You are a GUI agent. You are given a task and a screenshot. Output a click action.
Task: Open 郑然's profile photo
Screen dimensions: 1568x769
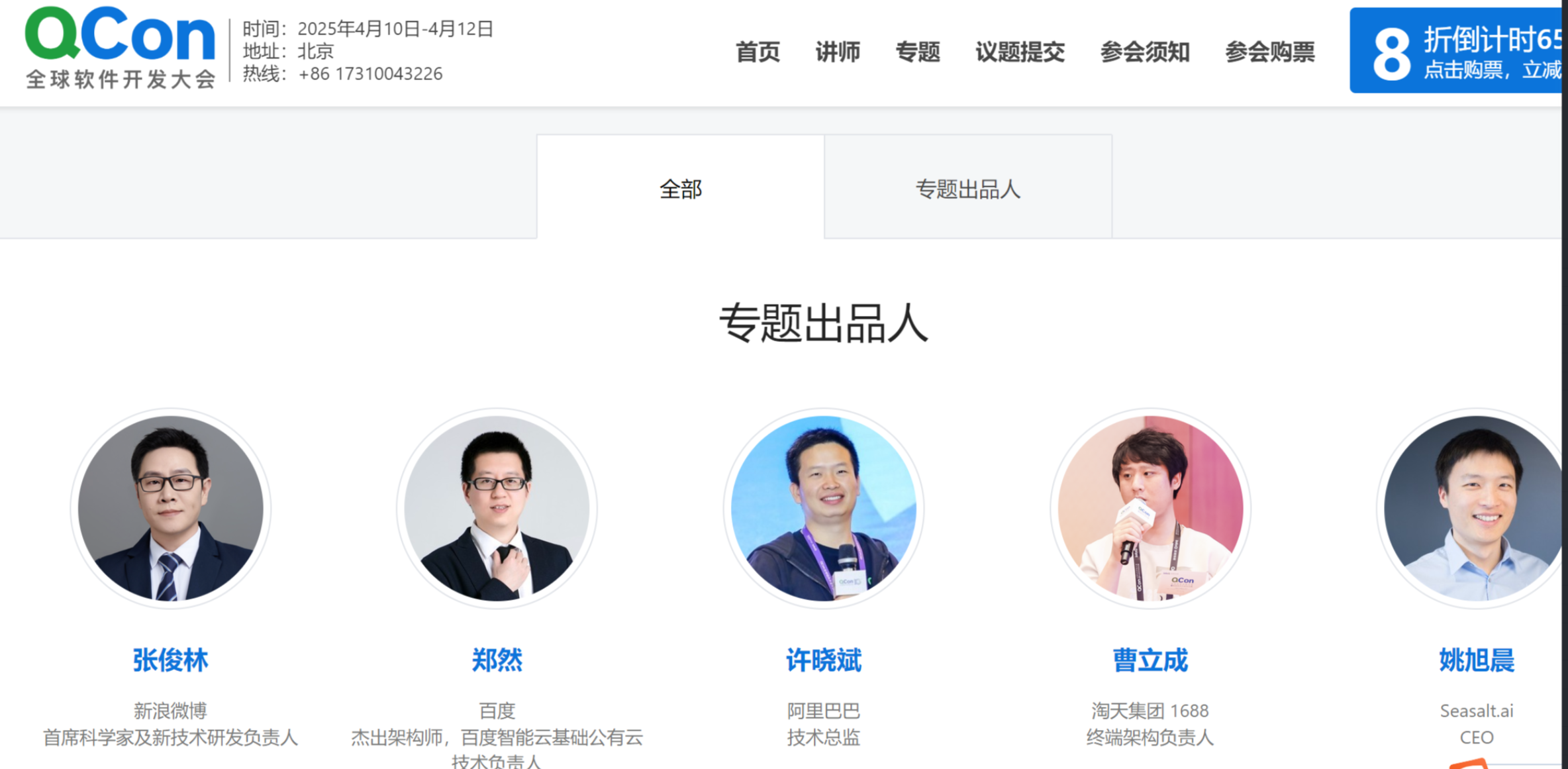click(497, 508)
